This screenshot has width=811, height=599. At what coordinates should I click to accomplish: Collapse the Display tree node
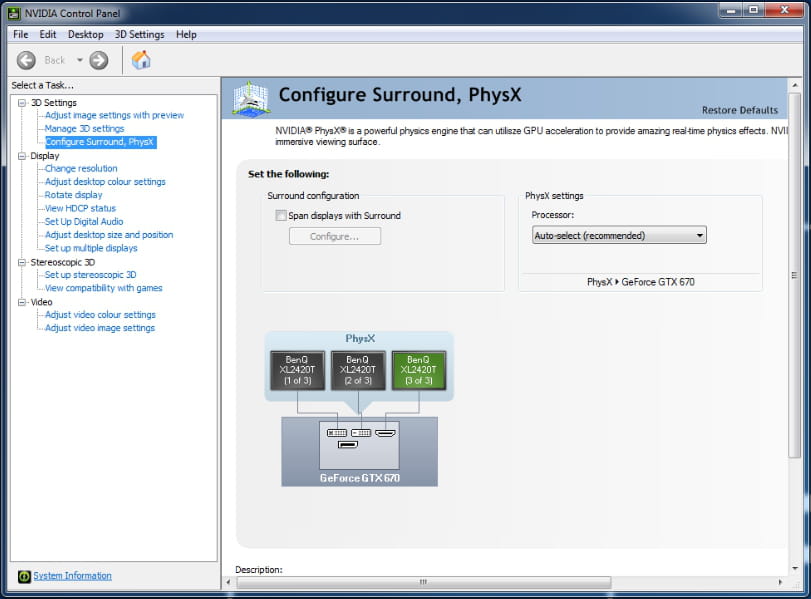point(22,156)
